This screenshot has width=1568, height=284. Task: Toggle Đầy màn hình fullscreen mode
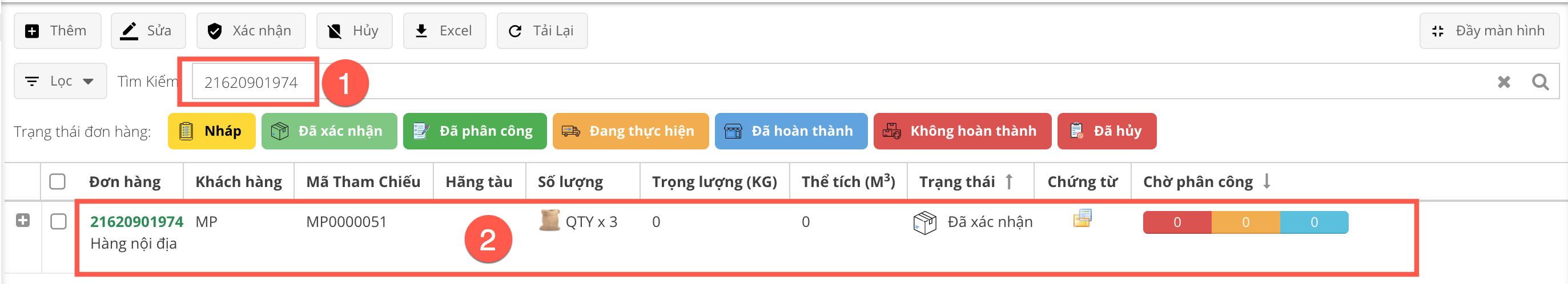tap(1489, 30)
